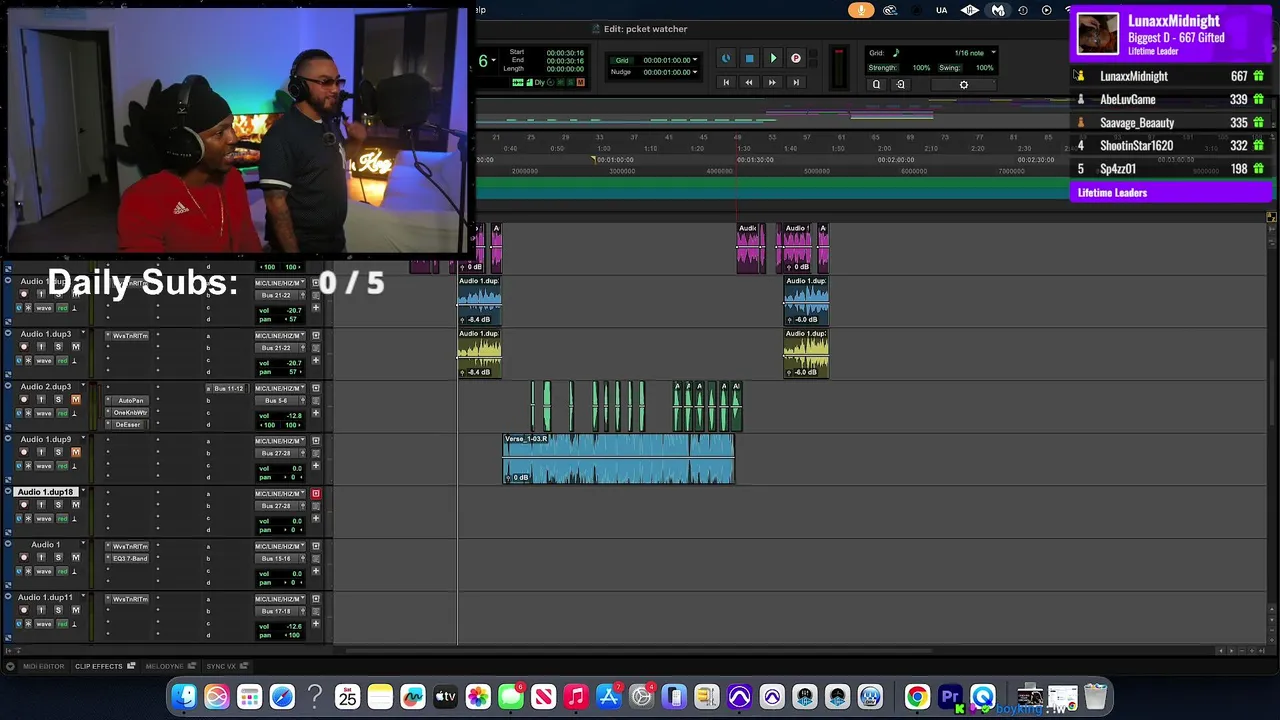Open the UA menu bar item
This screenshot has height=720, width=1280.
tap(941, 10)
